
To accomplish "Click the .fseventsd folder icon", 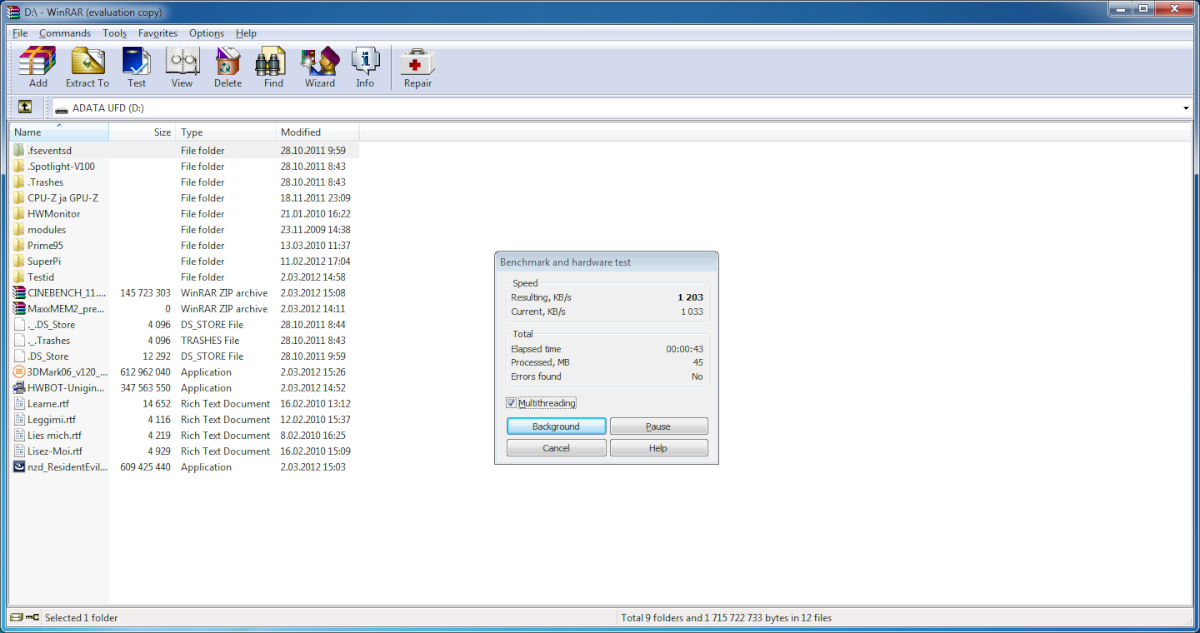I will 19,150.
